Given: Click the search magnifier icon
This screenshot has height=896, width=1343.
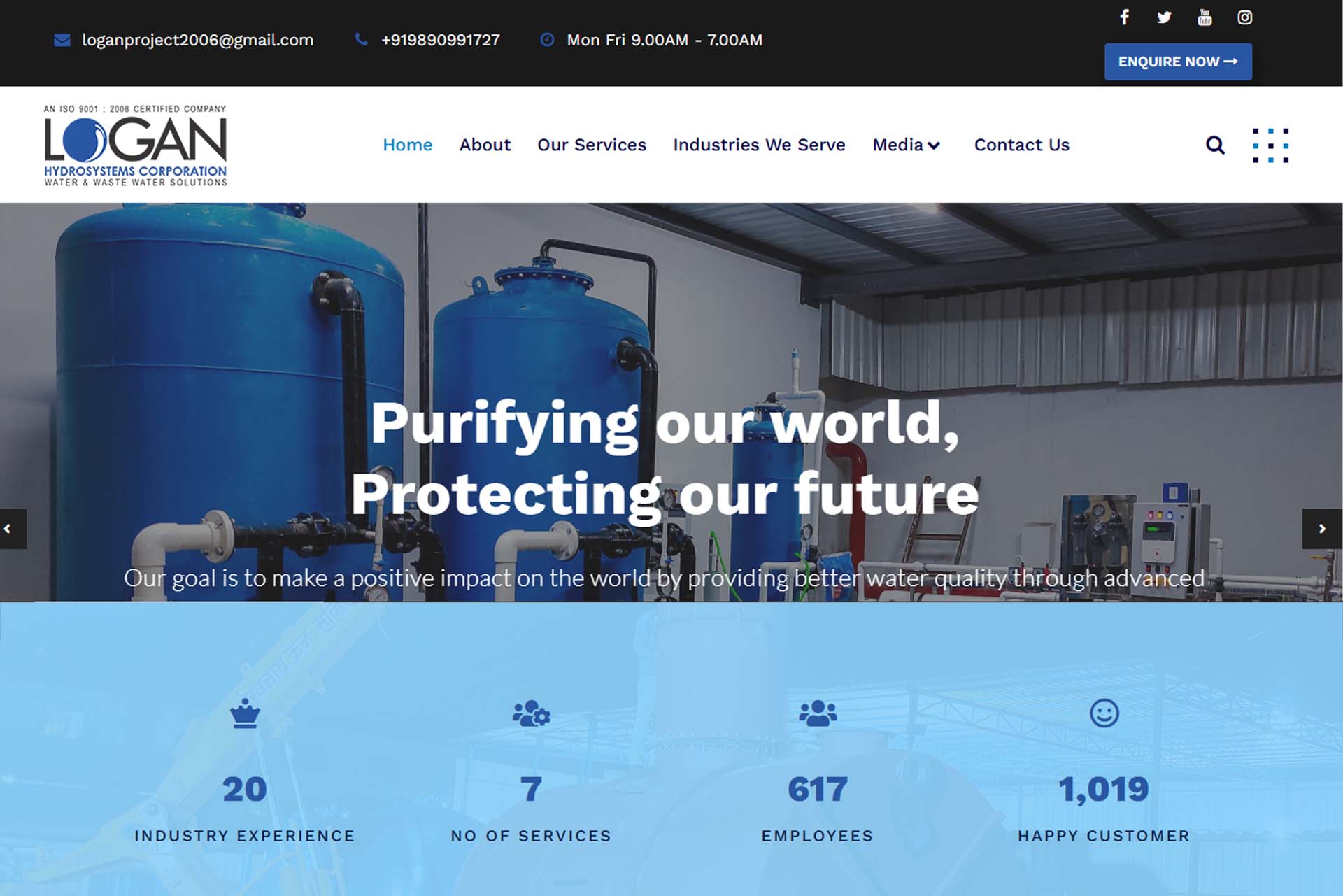Looking at the screenshot, I should (x=1215, y=145).
